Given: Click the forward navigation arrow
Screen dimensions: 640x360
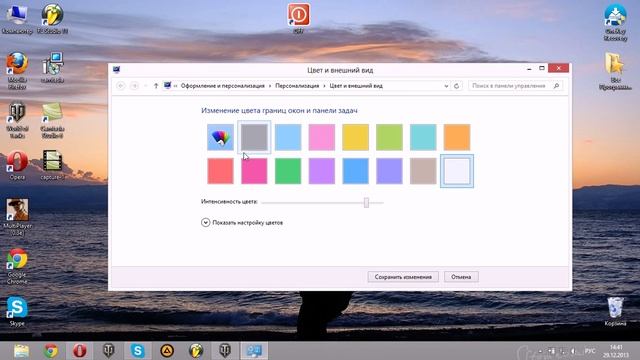Looking at the screenshot, I should (x=134, y=86).
